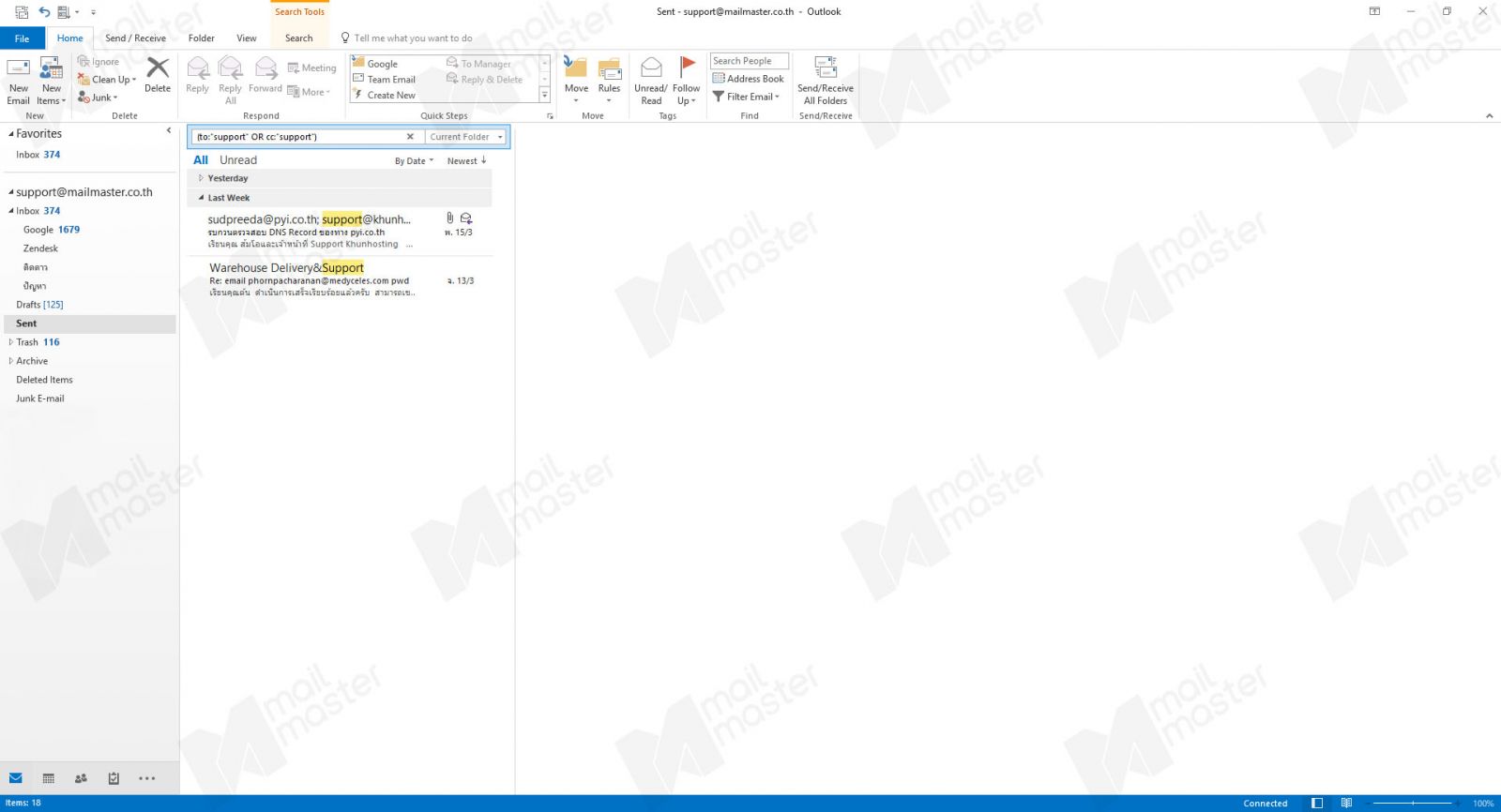Open the File tab
The height and width of the screenshot is (812, 1501).
pyautogui.click(x=22, y=38)
